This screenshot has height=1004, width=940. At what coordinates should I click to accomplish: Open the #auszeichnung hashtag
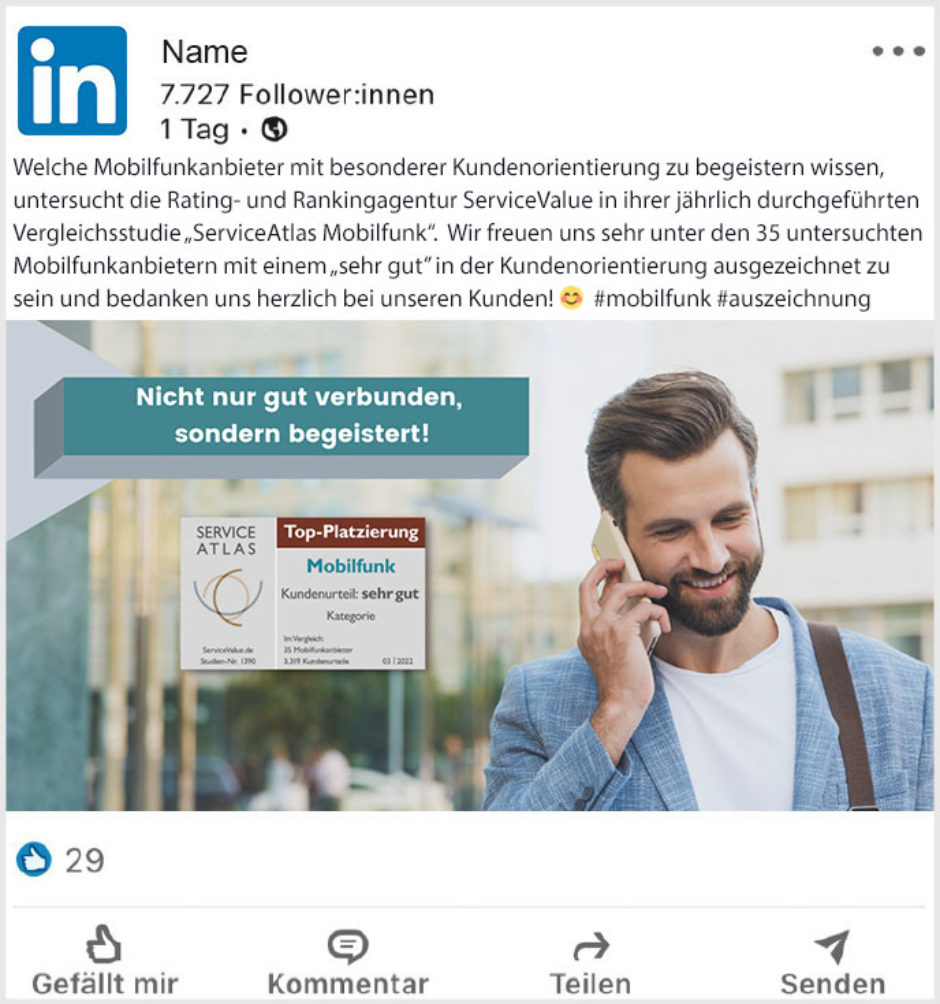794,298
